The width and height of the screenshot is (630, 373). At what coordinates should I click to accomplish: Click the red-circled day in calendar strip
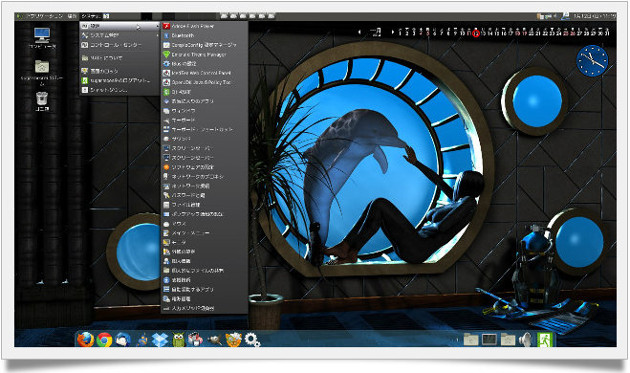pos(476,33)
